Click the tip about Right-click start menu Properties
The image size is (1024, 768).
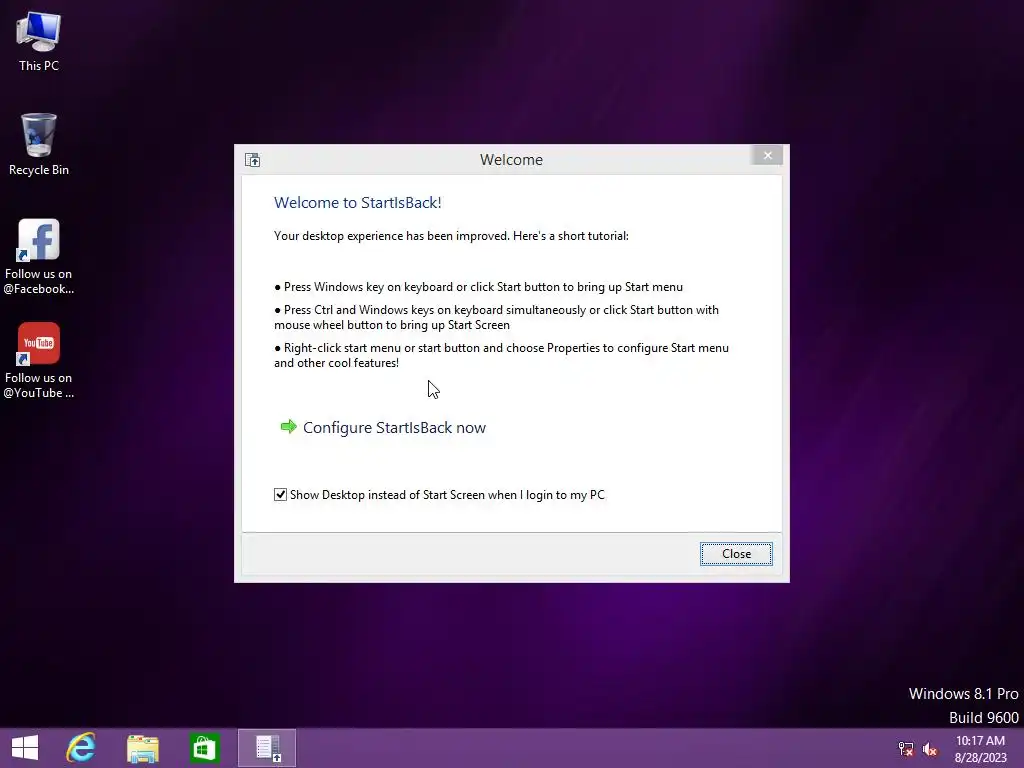point(501,355)
